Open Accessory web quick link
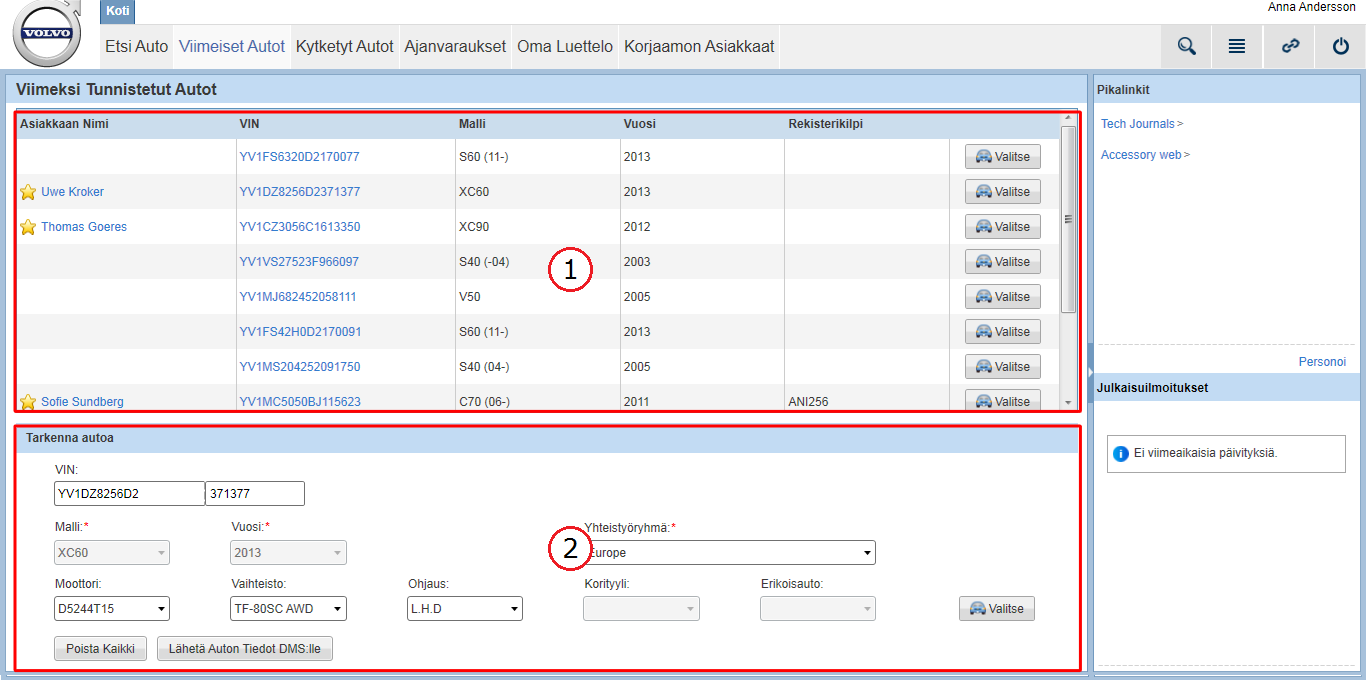This screenshot has height=680, width=1366. point(1141,155)
